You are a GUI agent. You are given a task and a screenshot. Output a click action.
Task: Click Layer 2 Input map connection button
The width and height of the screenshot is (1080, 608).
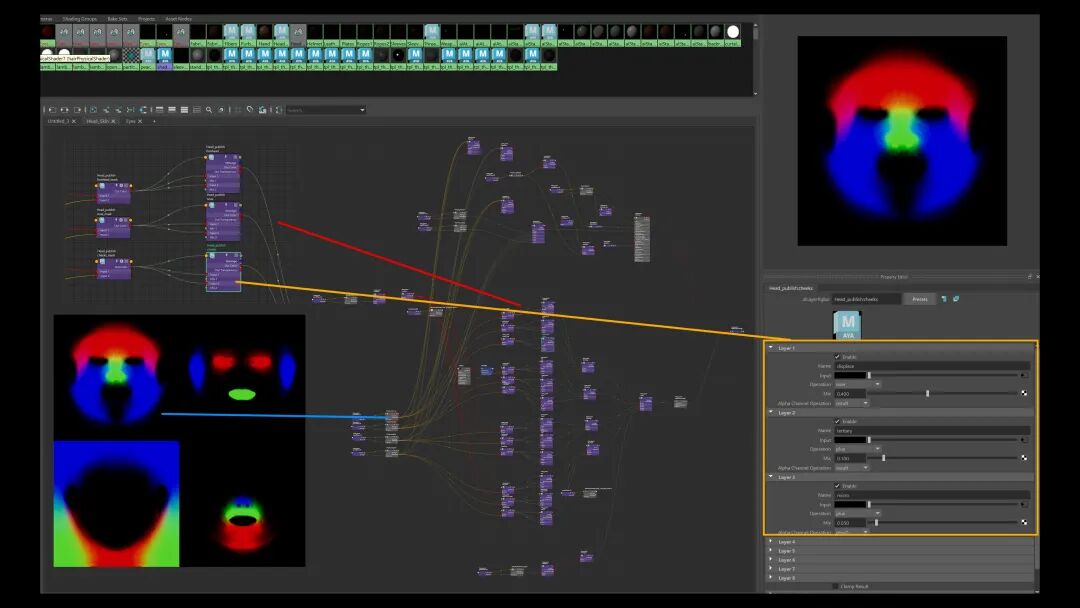click(1024, 440)
